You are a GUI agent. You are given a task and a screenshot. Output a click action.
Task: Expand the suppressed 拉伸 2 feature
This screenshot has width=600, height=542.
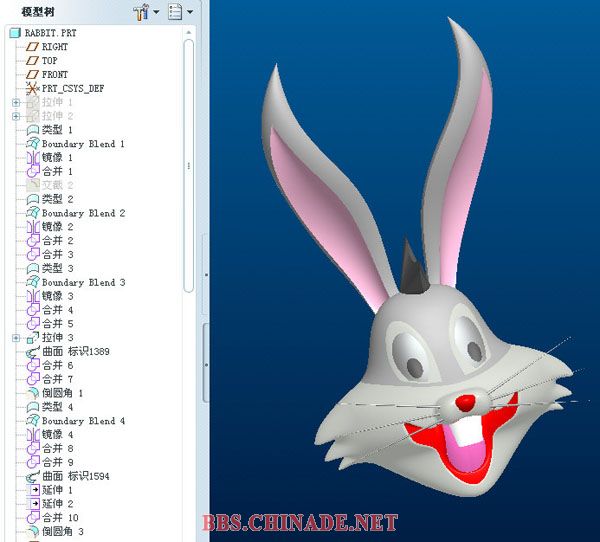pos(16,116)
